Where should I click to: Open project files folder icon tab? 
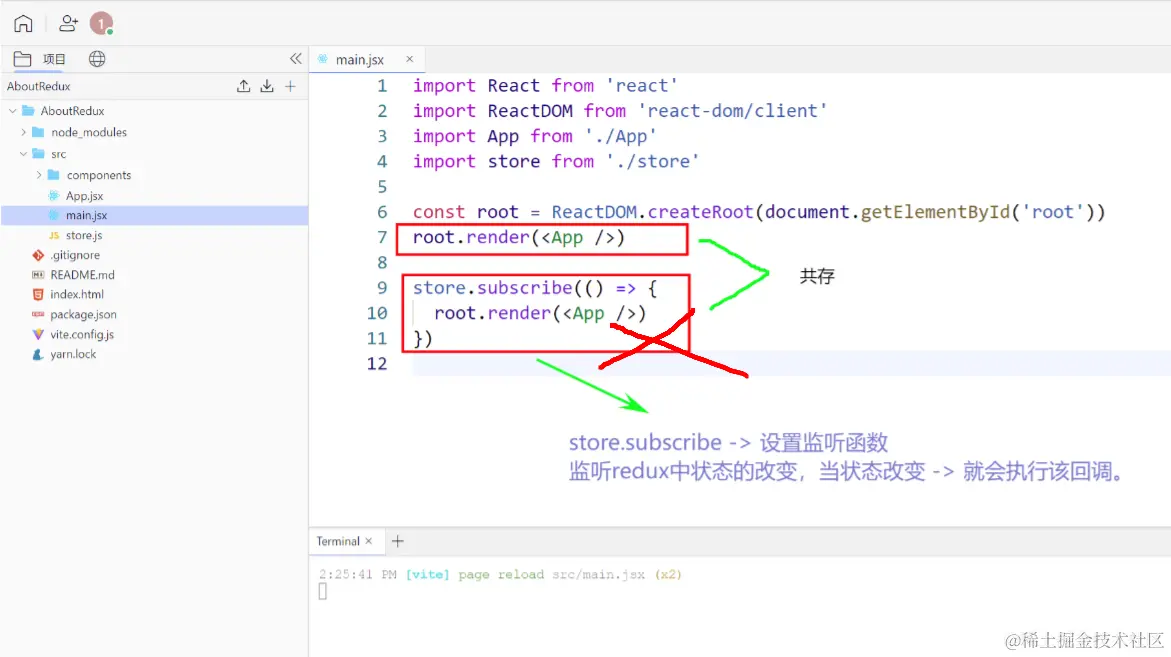[x=22, y=59]
